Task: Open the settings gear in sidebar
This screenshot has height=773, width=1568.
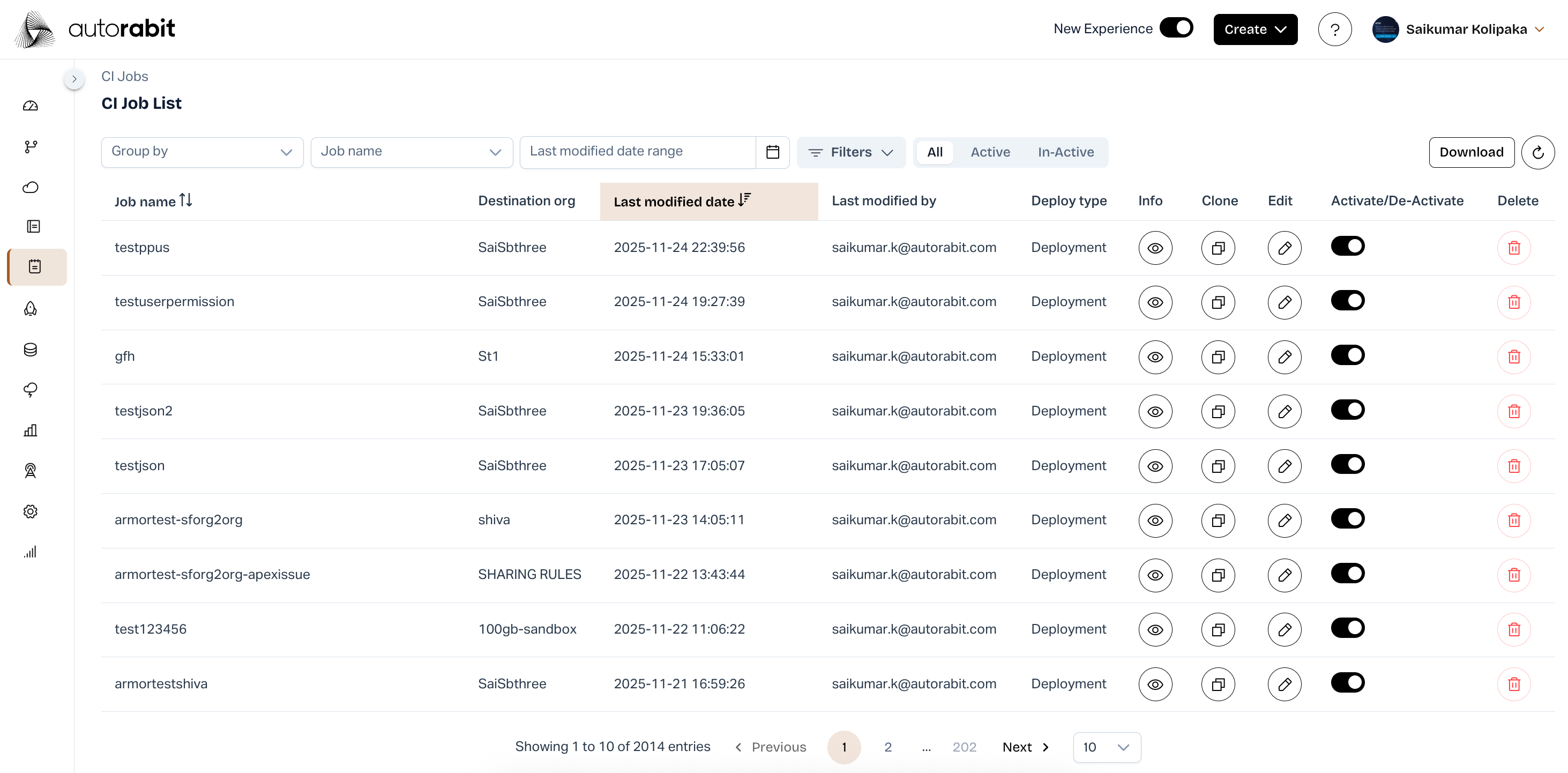Action: pos(31,511)
